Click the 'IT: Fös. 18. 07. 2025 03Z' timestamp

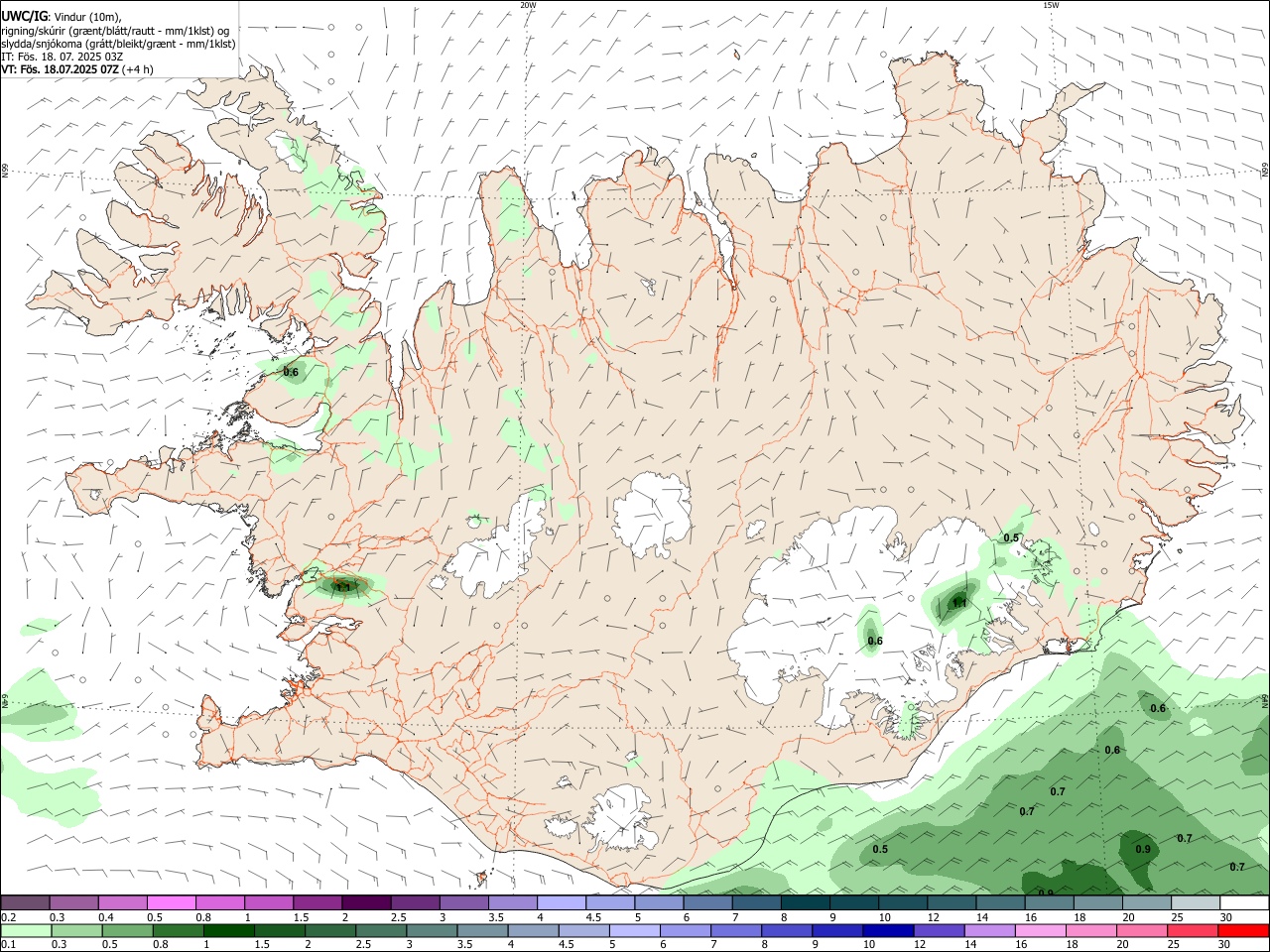62,57
